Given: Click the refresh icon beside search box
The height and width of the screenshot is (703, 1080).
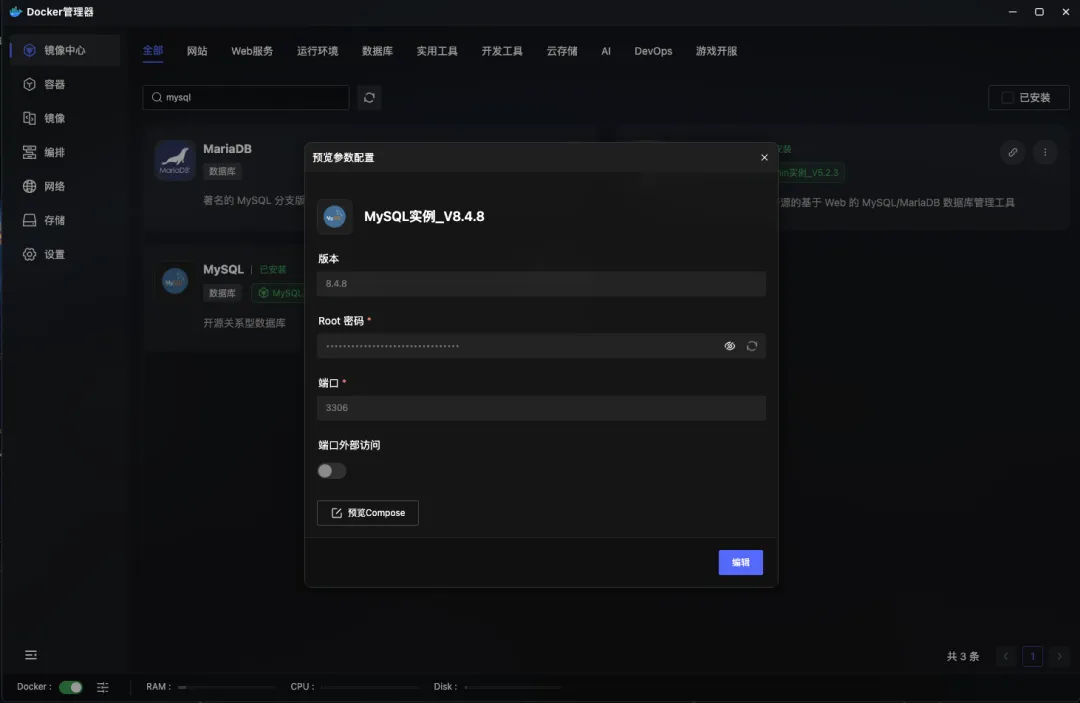Looking at the screenshot, I should pos(369,98).
